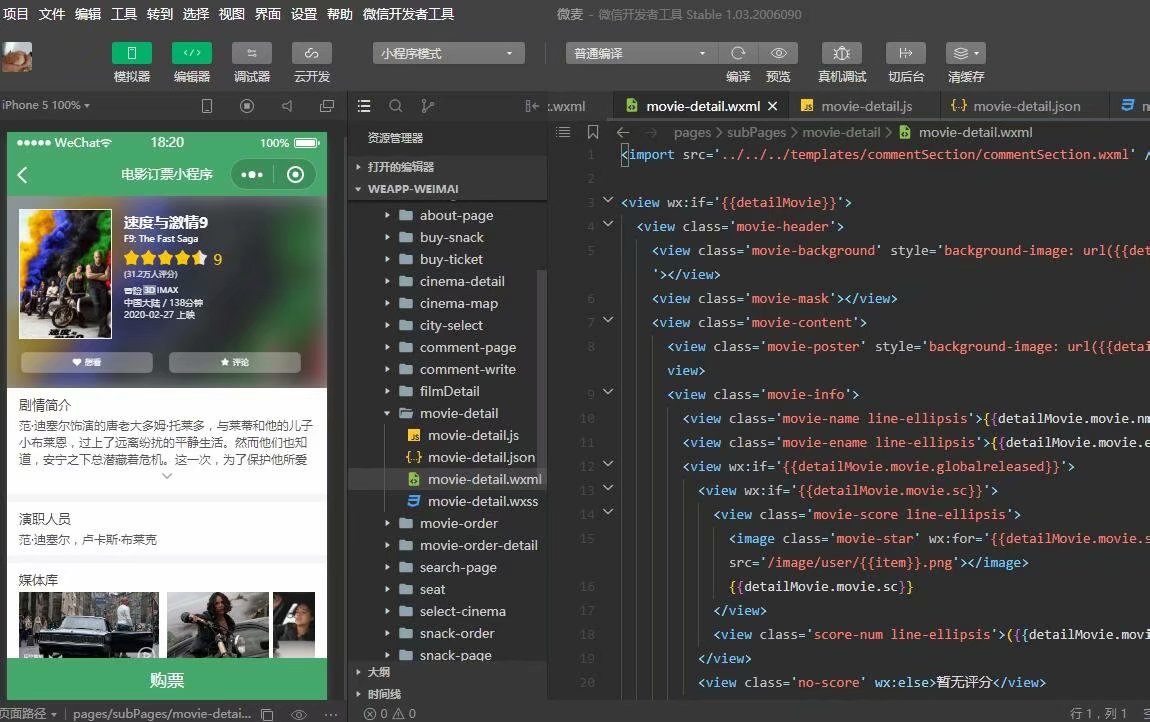Click the editor outline lines icon

(x=563, y=132)
